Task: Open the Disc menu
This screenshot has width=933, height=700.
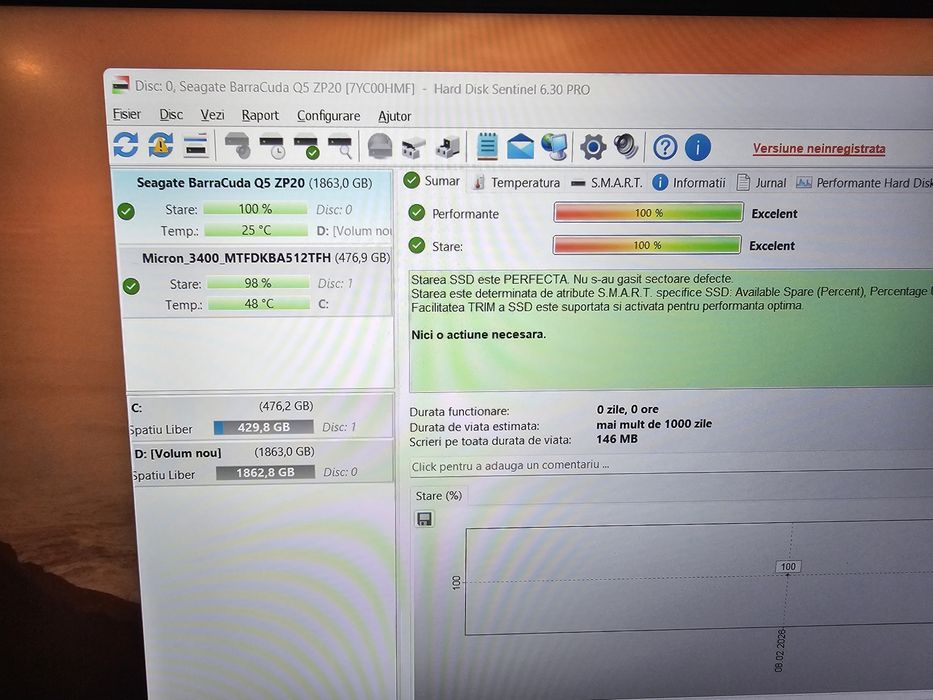Action: coord(171,114)
